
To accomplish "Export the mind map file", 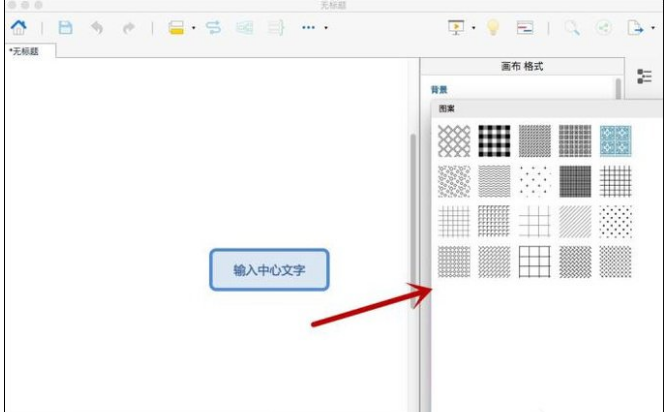I will tap(635, 28).
